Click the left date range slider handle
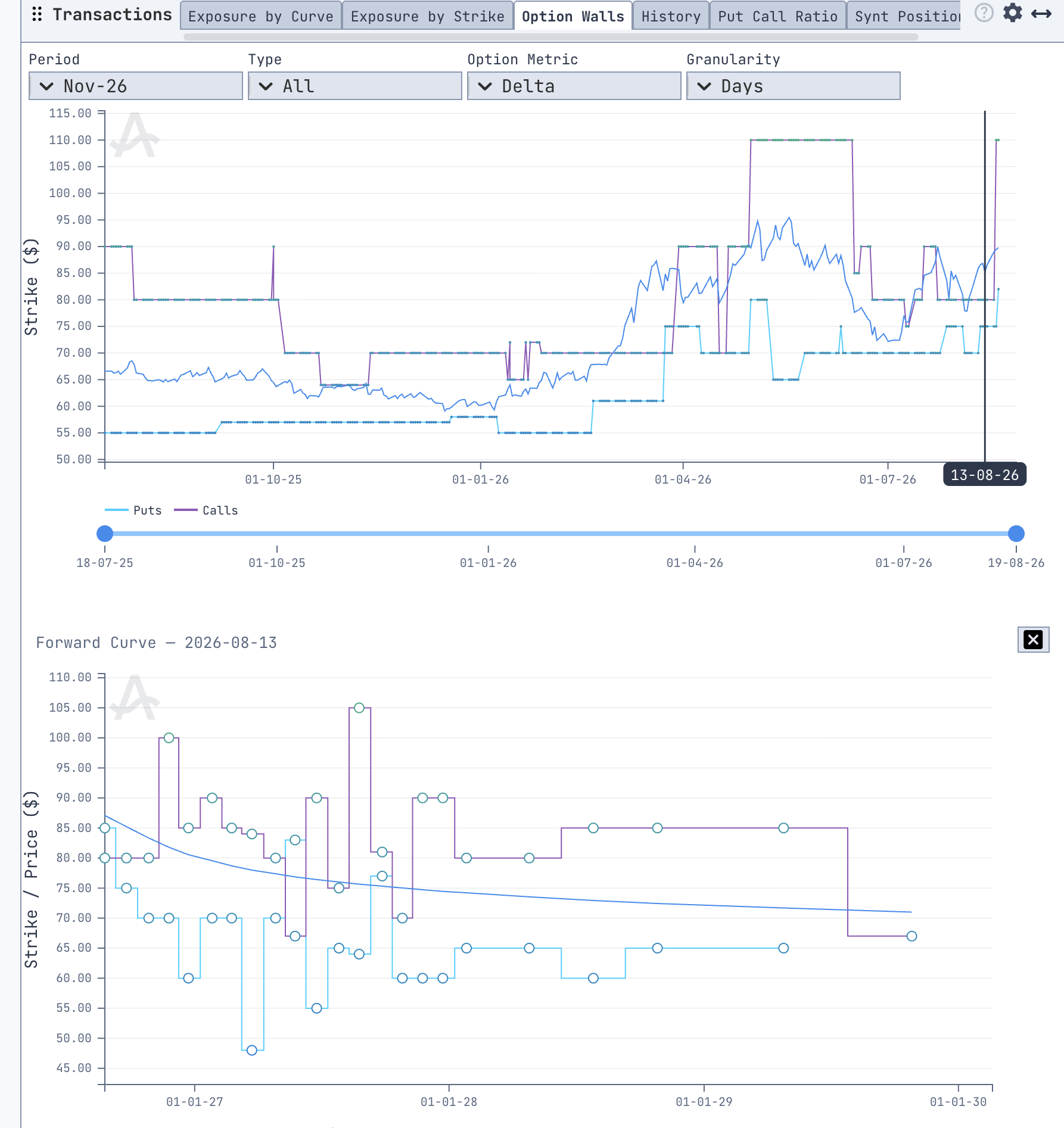This screenshot has height=1128, width=1064. click(105, 534)
